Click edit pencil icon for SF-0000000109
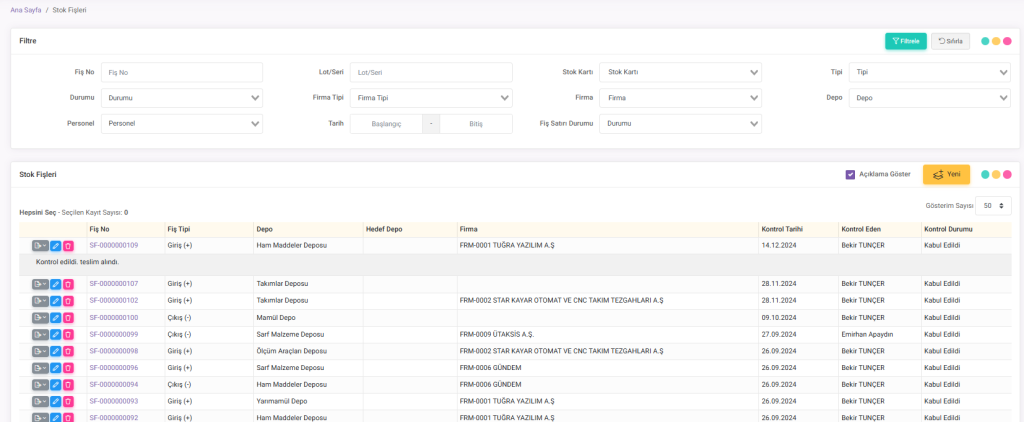Image resolution: width=1024 pixels, height=422 pixels. pyautogui.click(x=56, y=245)
